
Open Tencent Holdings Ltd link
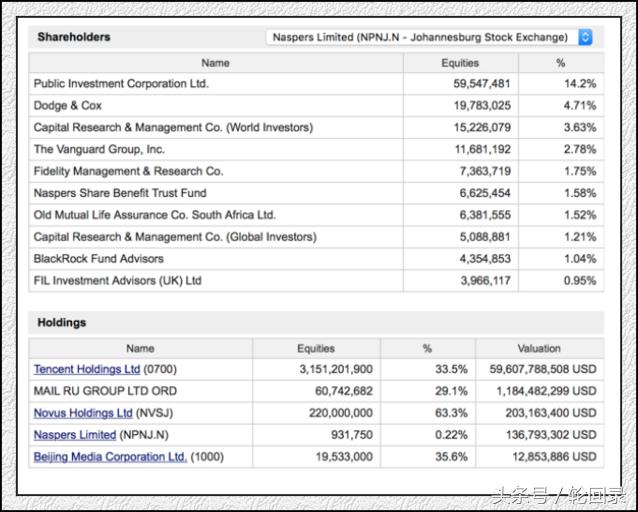(x=87, y=369)
